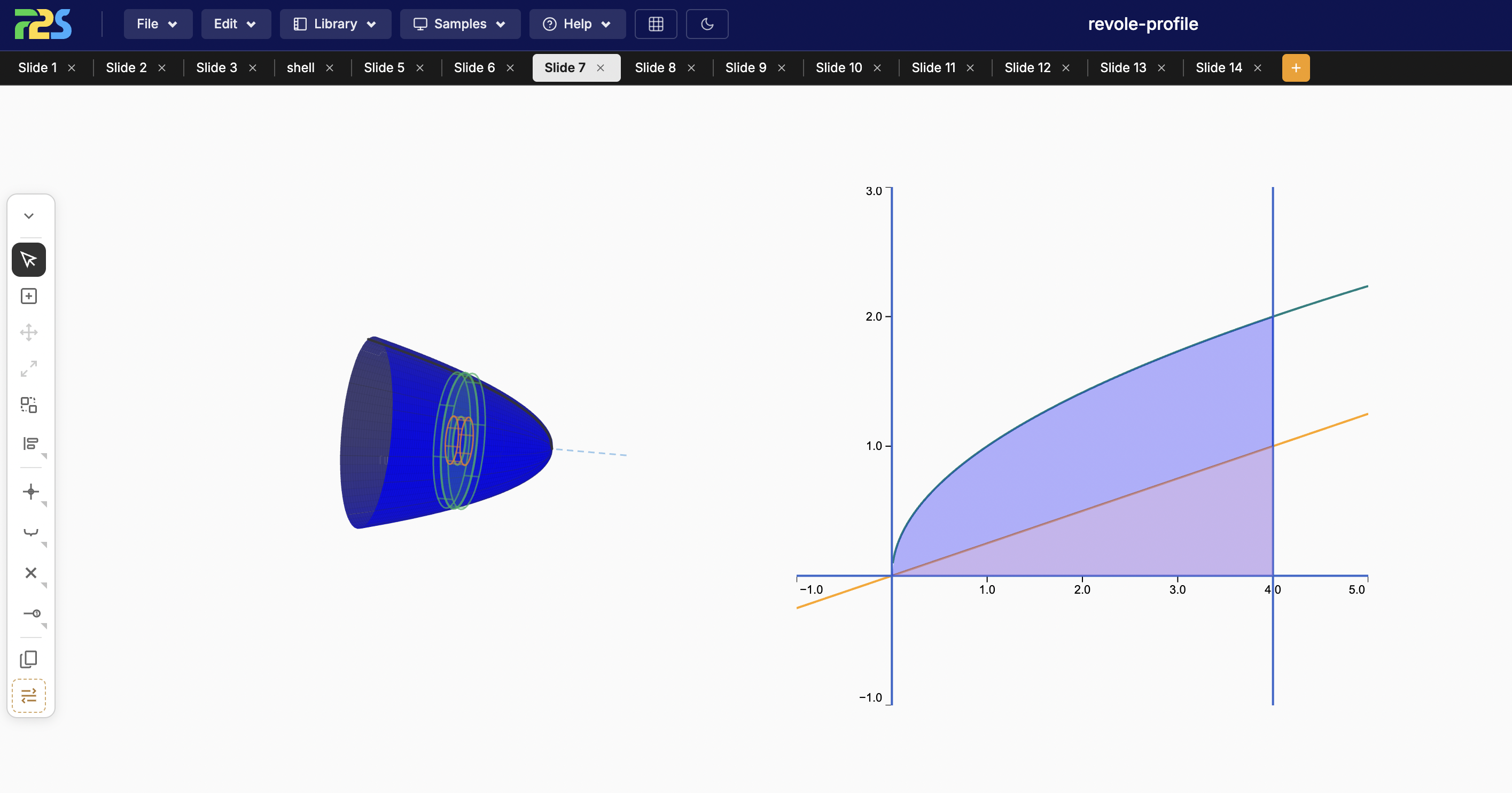Image resolution: width=1512 pixels, height=793 pixels.
Task: Switch to the shell tab
Action: click(300, 67)
